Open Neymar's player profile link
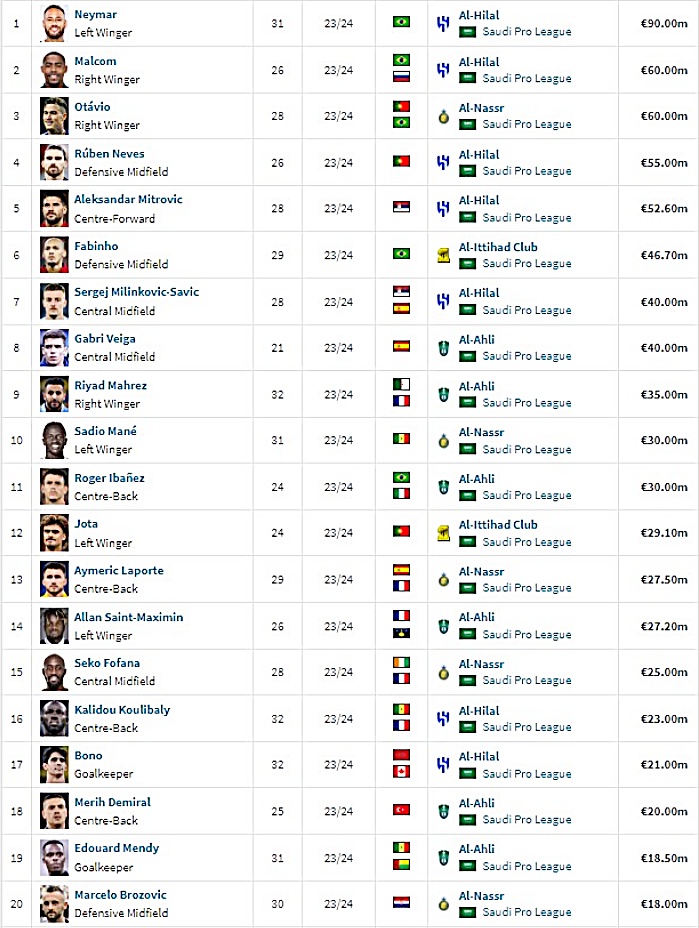 click(95, 14)
